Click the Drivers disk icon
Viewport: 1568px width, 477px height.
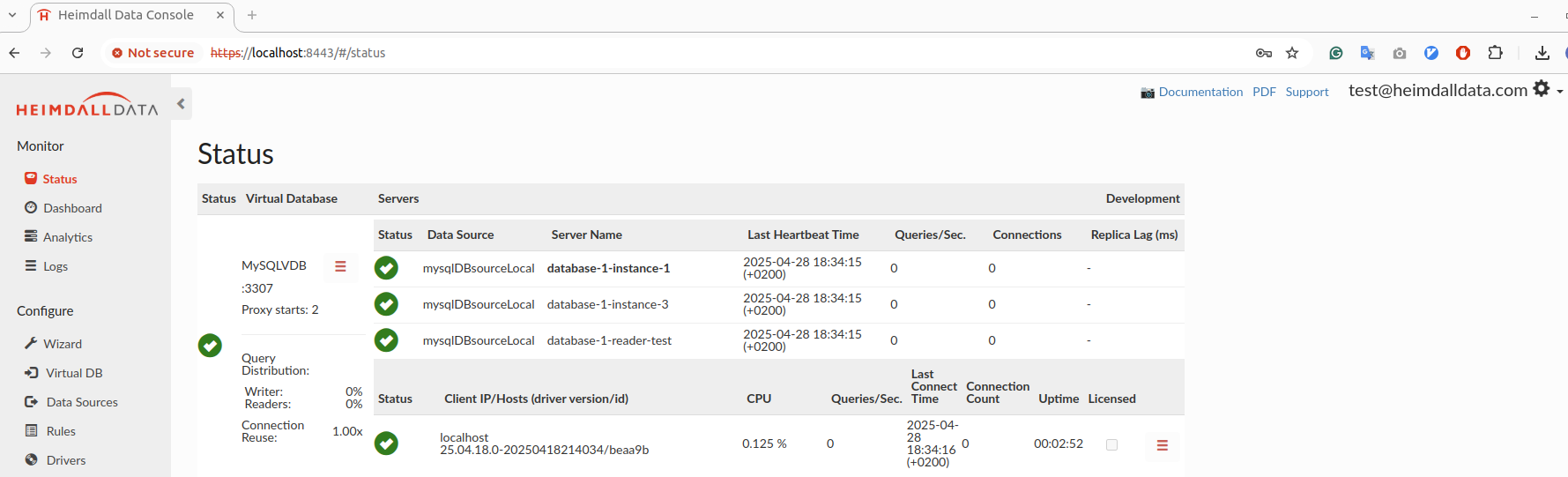(x=31, y=459)
